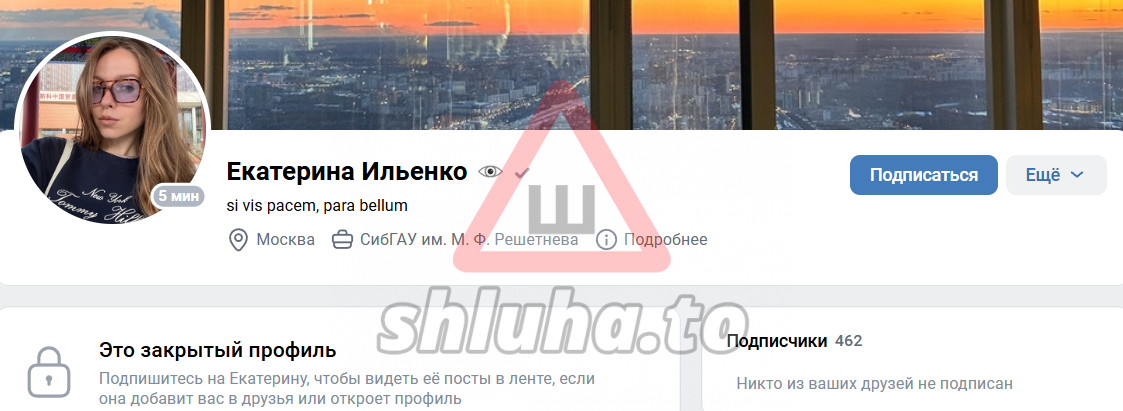
Task: Click the 5 мин last-seen badge
Action: [x=179, y=196]
